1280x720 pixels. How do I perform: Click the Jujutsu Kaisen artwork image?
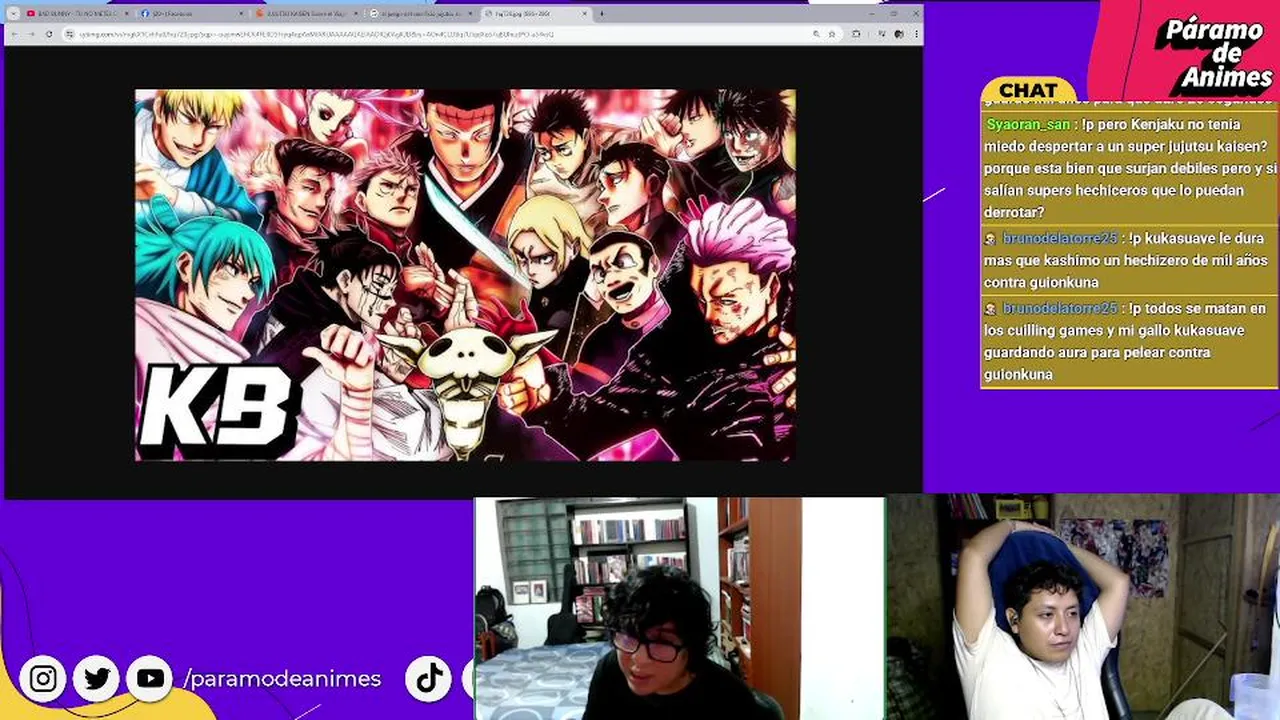click(x=465, y=275)
